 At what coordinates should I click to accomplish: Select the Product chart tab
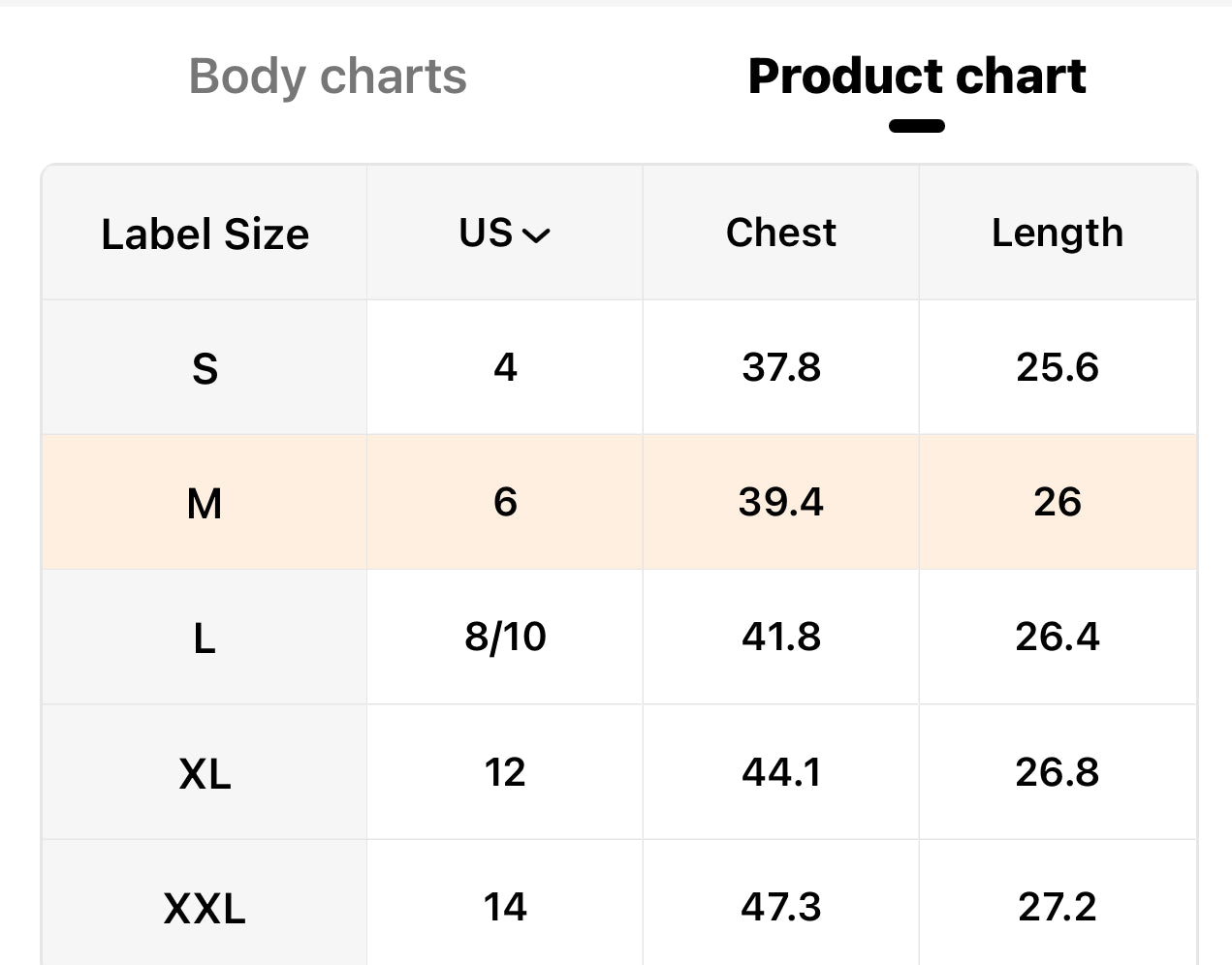917,77
